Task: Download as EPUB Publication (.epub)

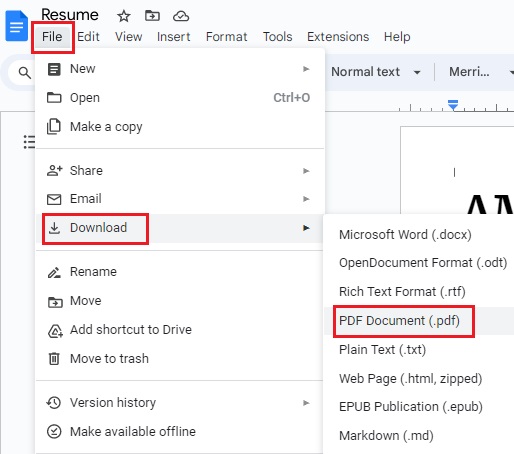Action: 419,407
